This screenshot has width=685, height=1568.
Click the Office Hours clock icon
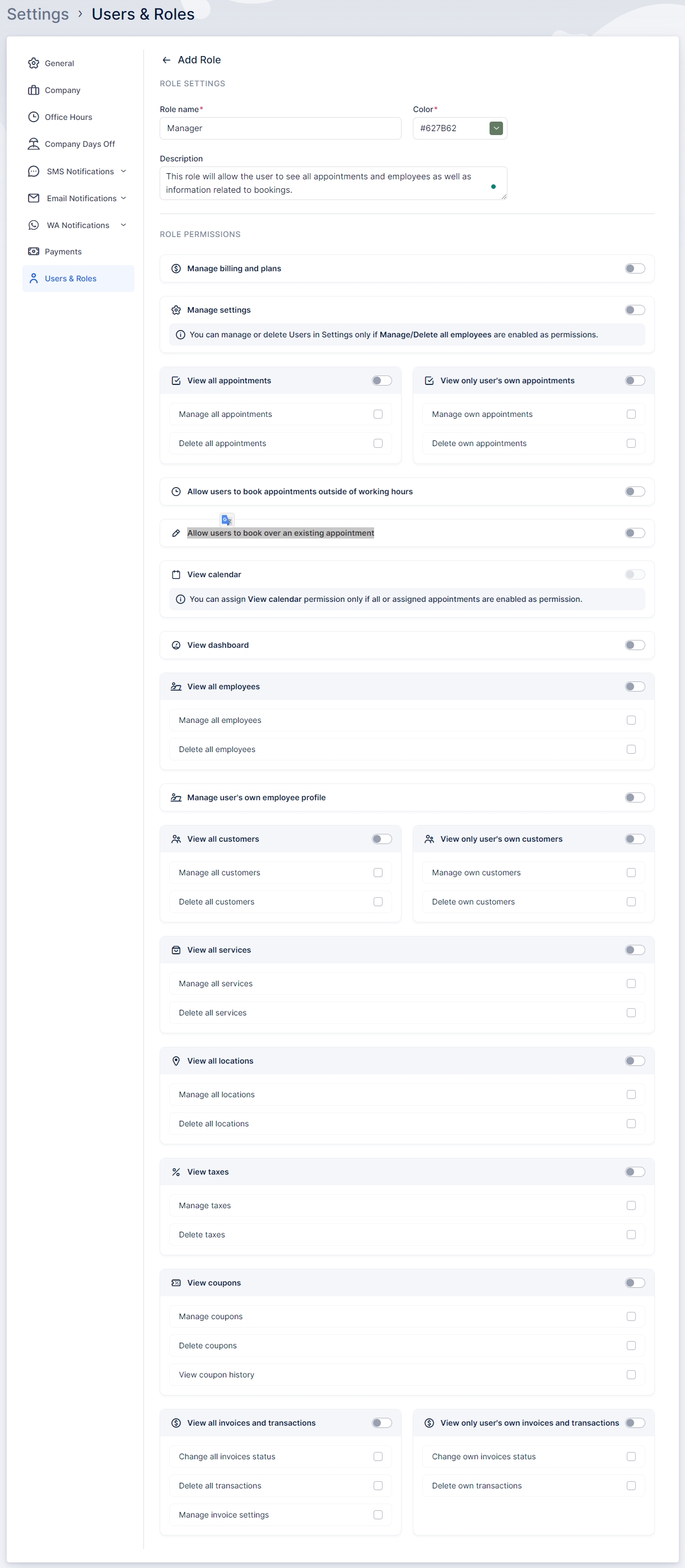pos(34,117)
